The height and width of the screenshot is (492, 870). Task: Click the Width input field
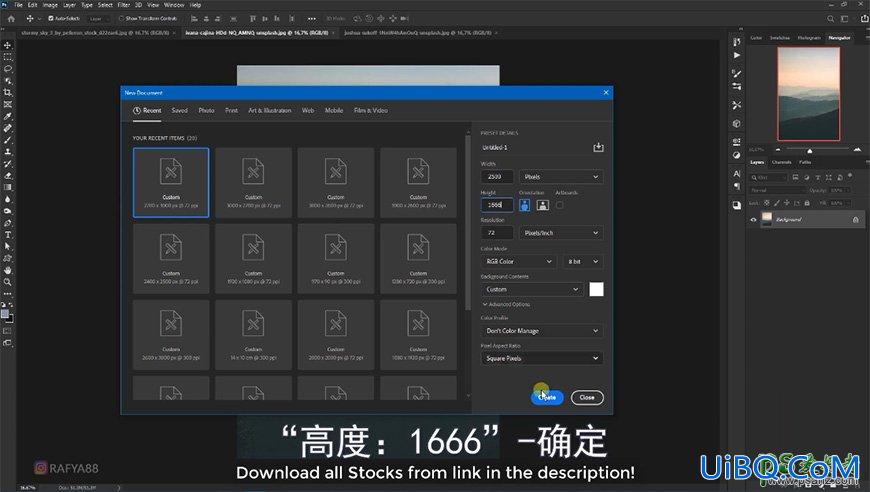[x=497, y=177]
